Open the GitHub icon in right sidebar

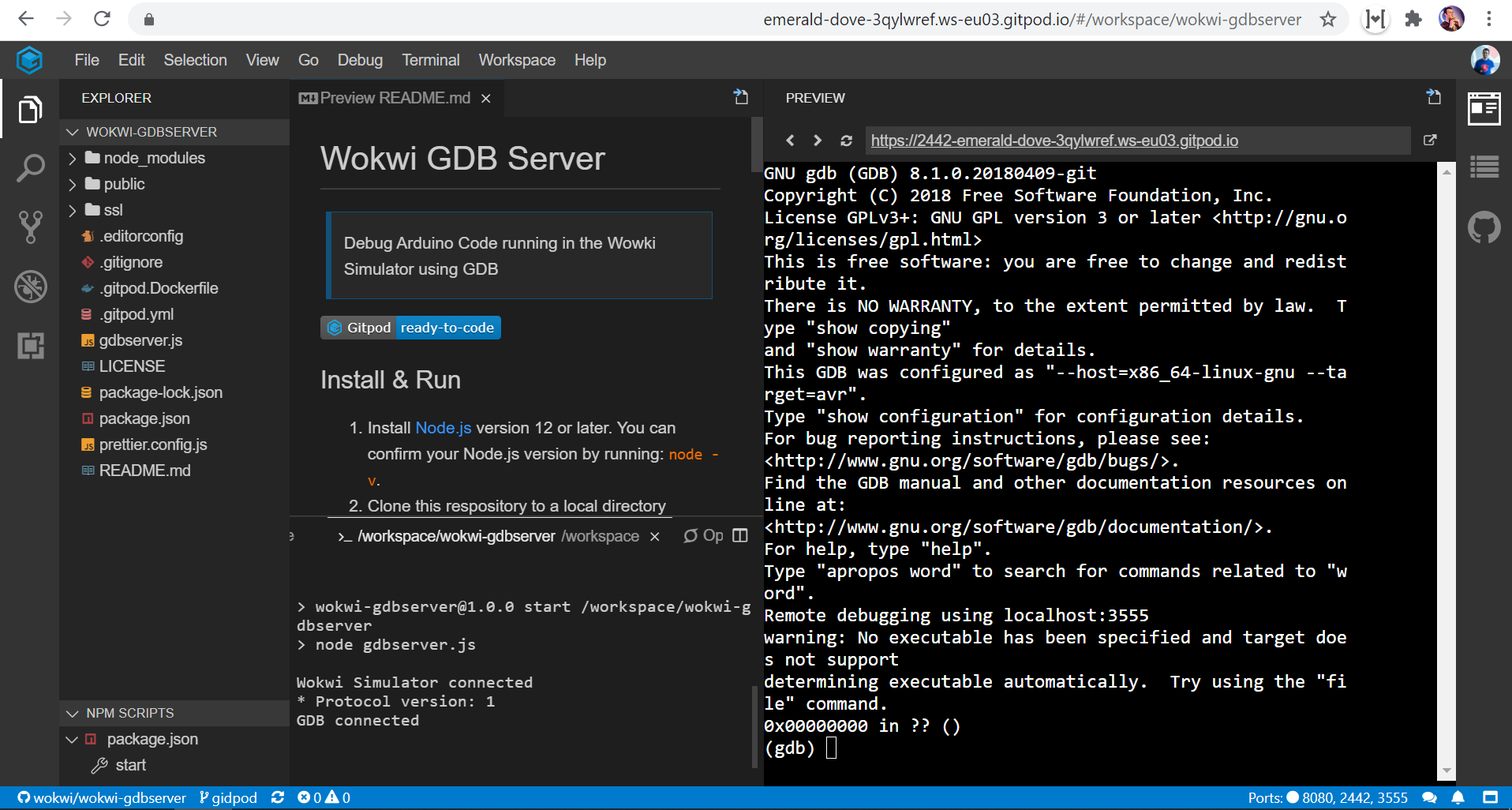tap(1484, 227)
